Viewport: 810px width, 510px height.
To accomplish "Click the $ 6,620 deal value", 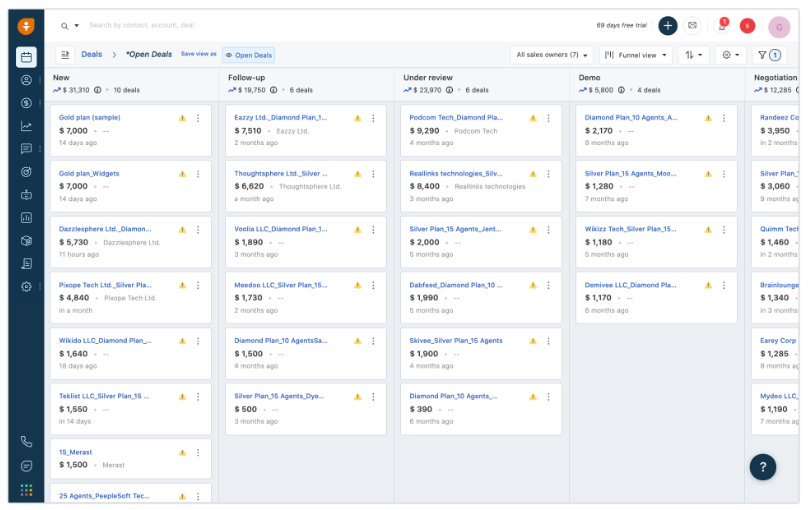I will coord(249,187).
